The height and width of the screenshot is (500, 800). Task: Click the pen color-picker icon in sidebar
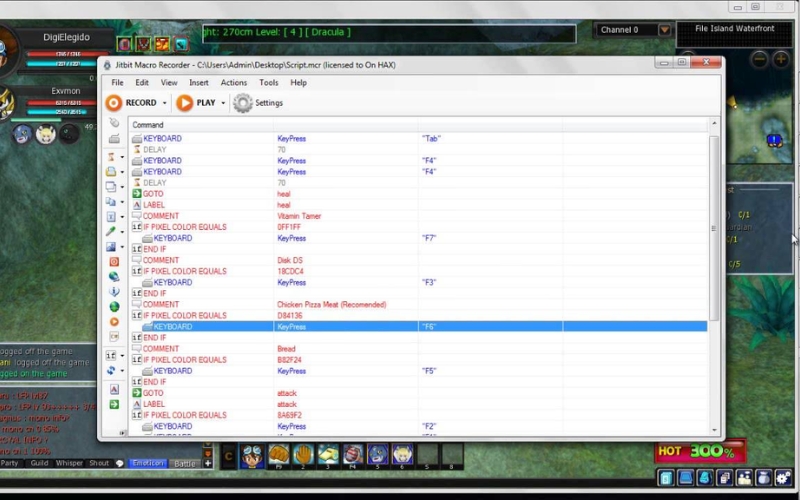pos(111,231)
